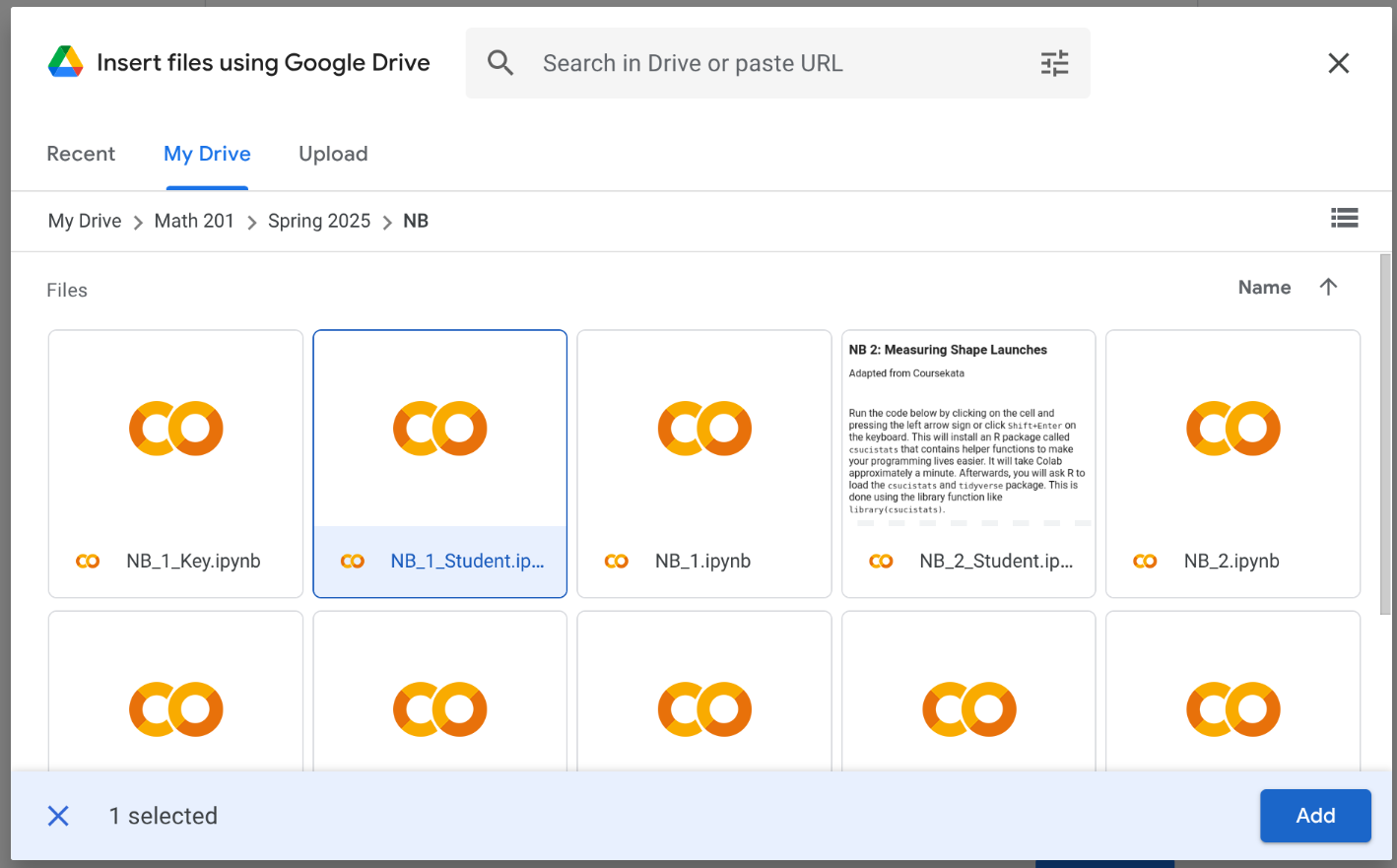This screenshot has height=868, width=1397.
Task: Open the Name sort dropdown
Action: (1264, 287)
